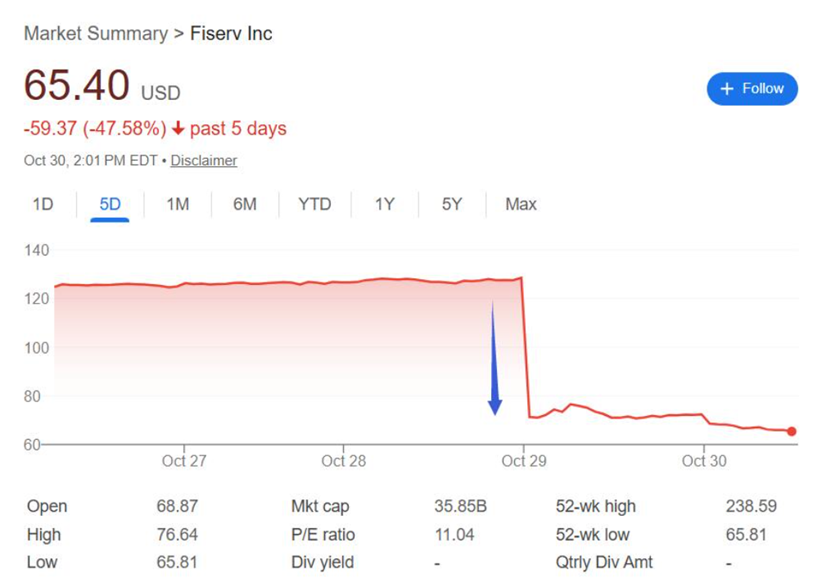Viewport: 831px width, 583px height.
Task: Click the red endpoint dot on the chart
Action: tap(792, 432)
